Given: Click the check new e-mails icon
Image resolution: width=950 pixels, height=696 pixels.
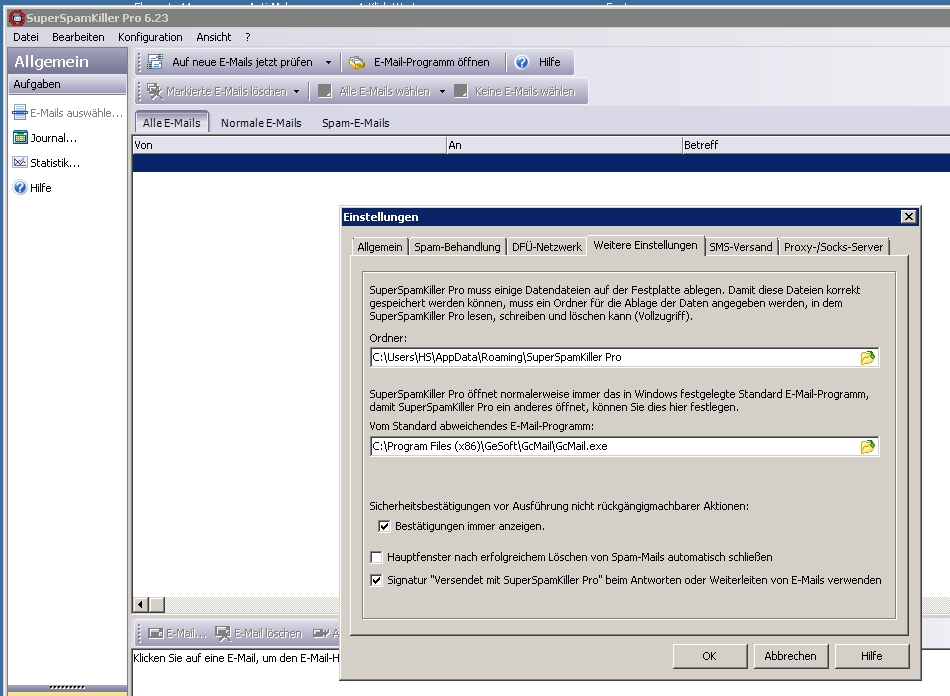Looking at the screenshot, I should click(x=156, y=62).
